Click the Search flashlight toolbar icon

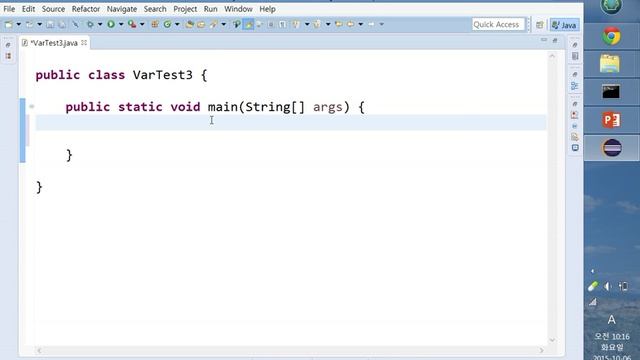point(213,24)
